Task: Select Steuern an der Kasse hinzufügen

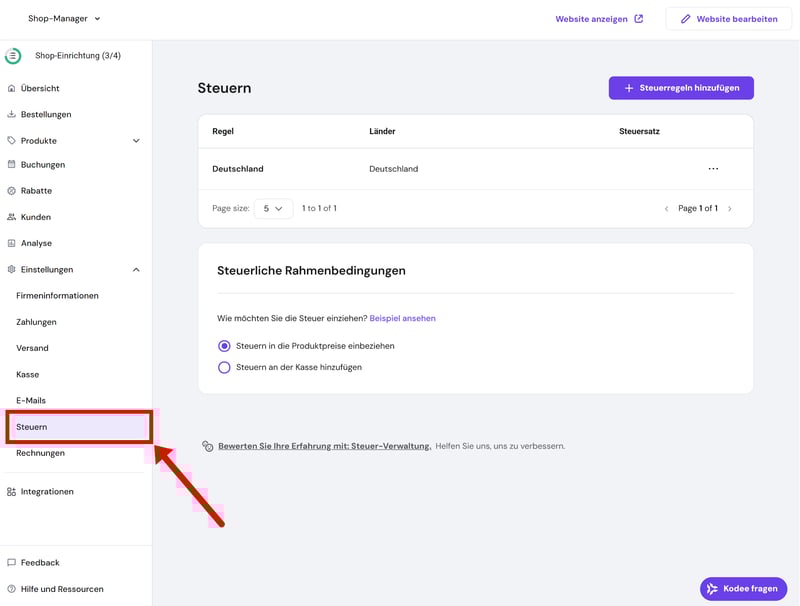Action: click(x=224, y=367)
